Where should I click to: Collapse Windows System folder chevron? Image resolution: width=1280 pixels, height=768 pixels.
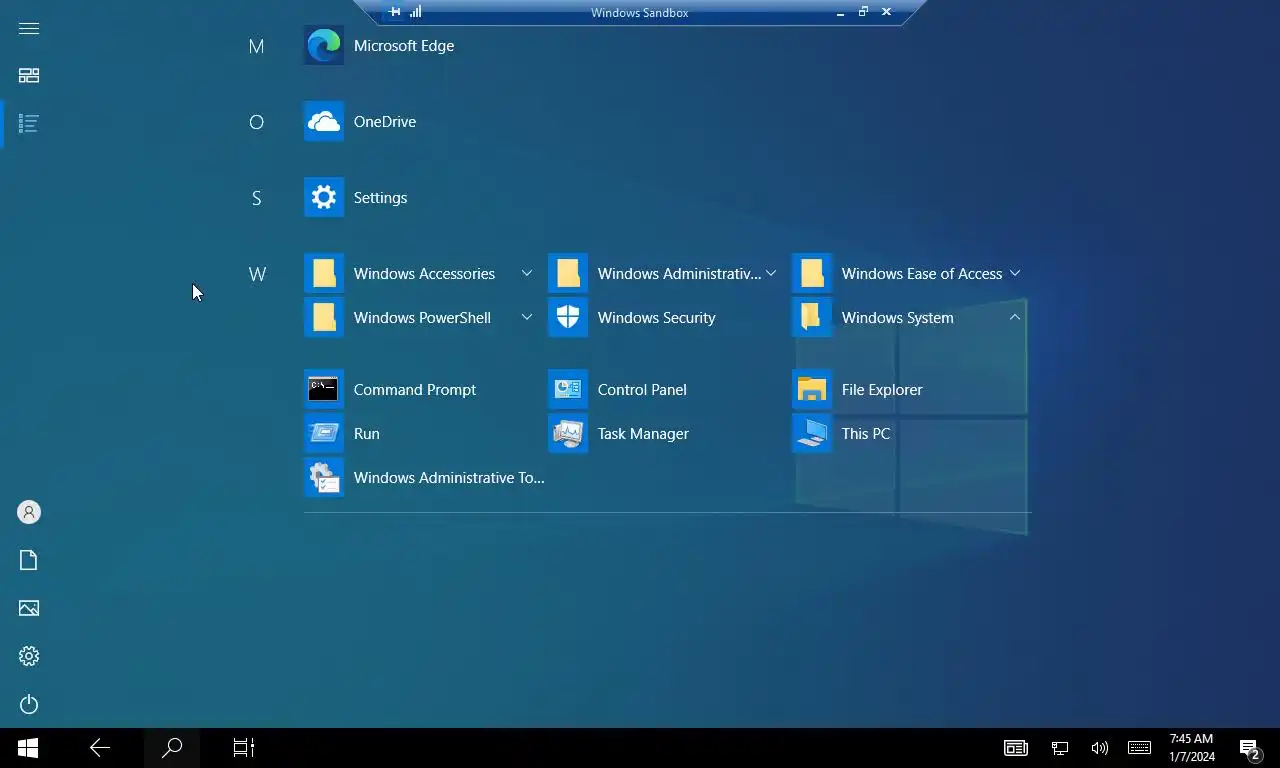coord(1014,318)
